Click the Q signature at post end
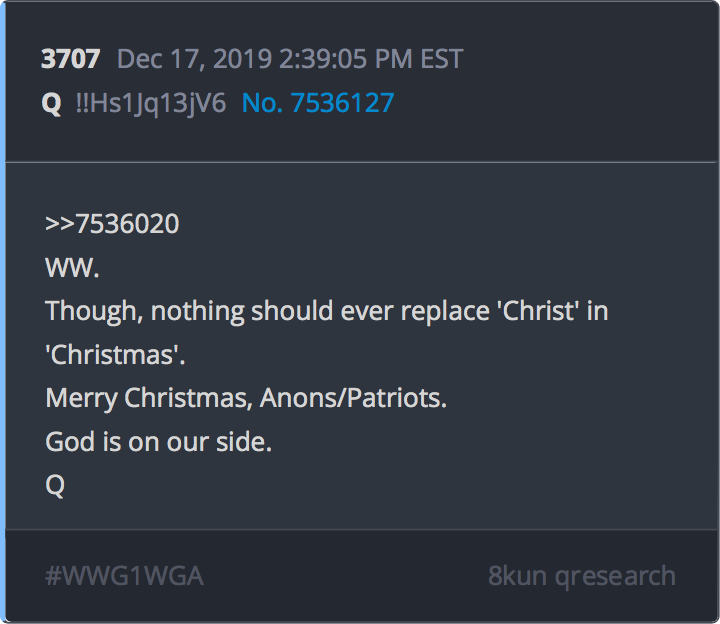 [55, 485]
